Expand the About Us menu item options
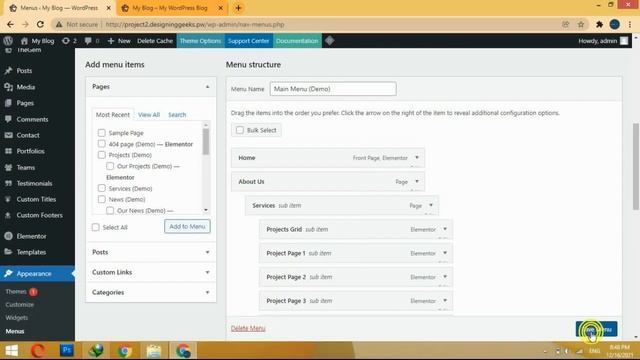 click(x=417, y=181)
